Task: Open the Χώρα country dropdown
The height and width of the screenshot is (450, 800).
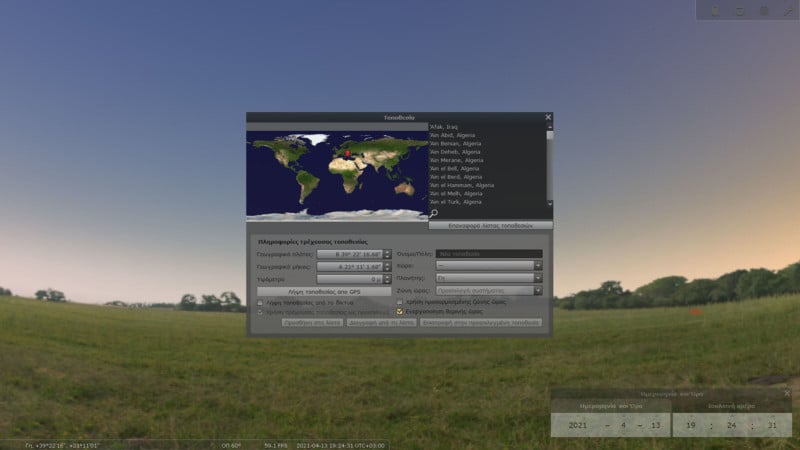Action: 489,266
